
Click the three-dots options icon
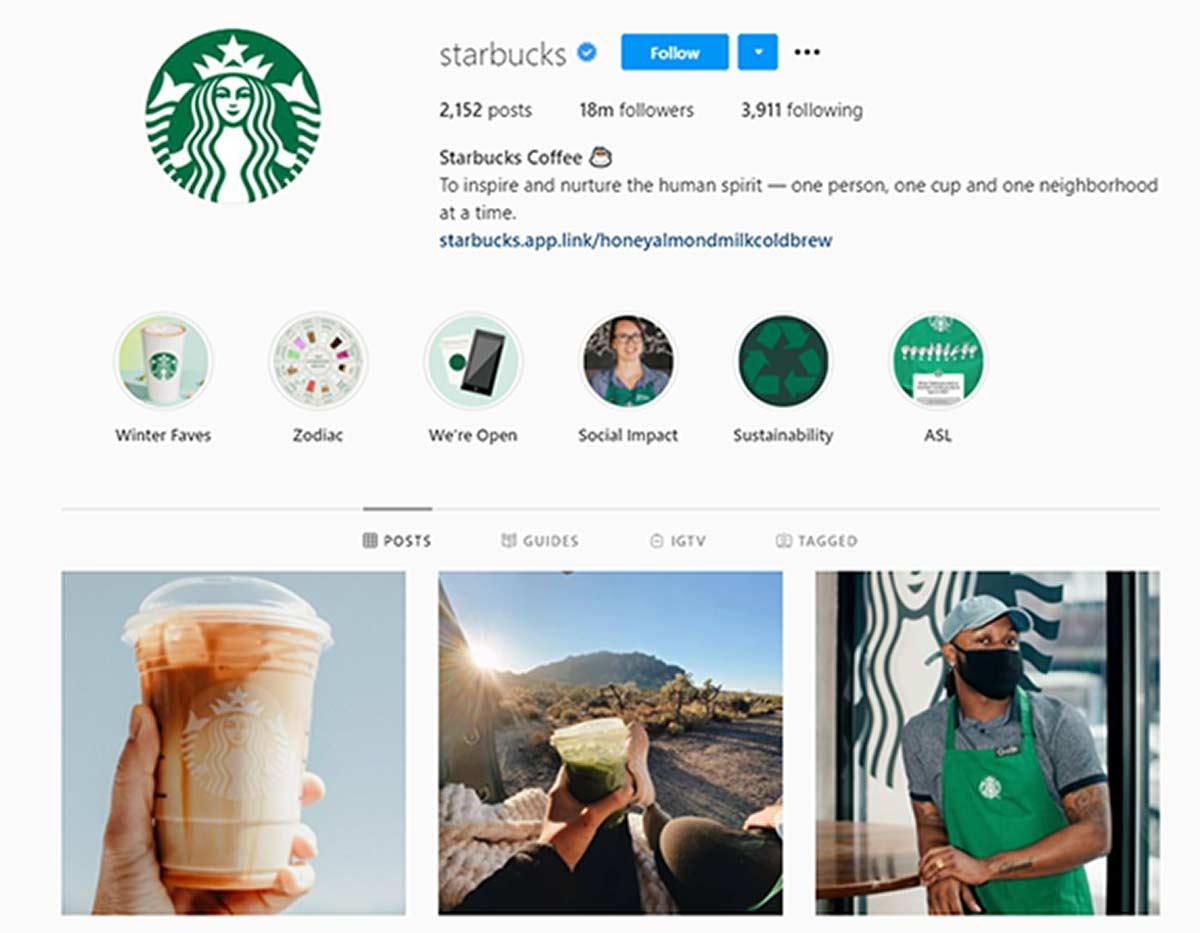(x=807, y=52)
